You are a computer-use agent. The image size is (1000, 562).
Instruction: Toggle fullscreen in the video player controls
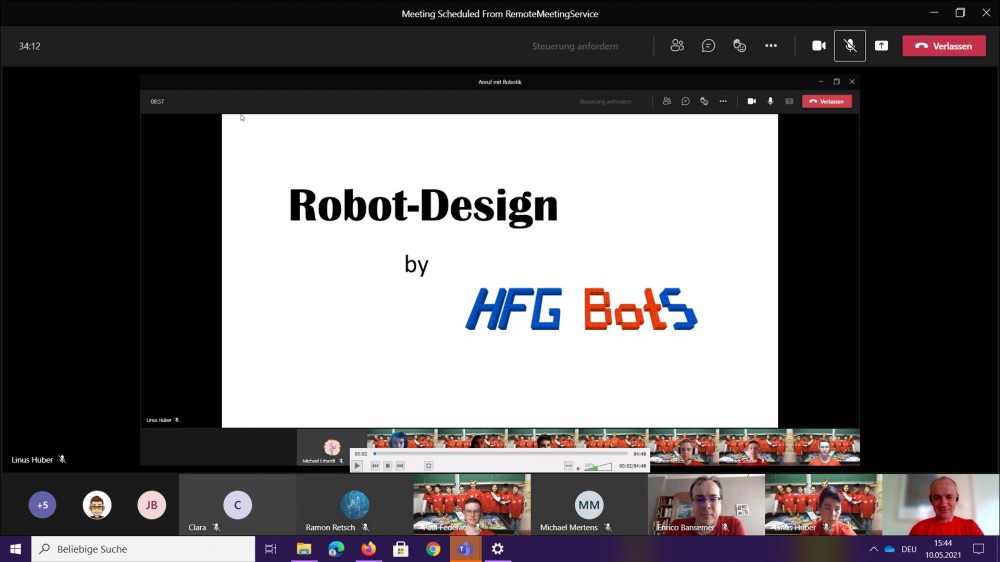click(428, 466)
